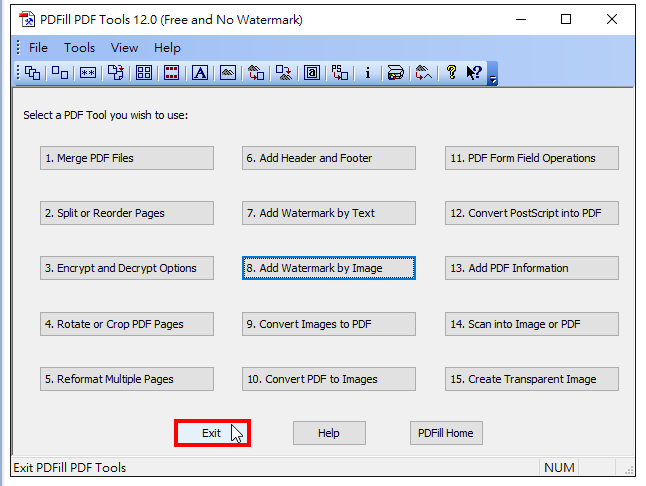Choose 7. Add Watermark by Text
The image size is (646, 486).
[x=329, y=213]
